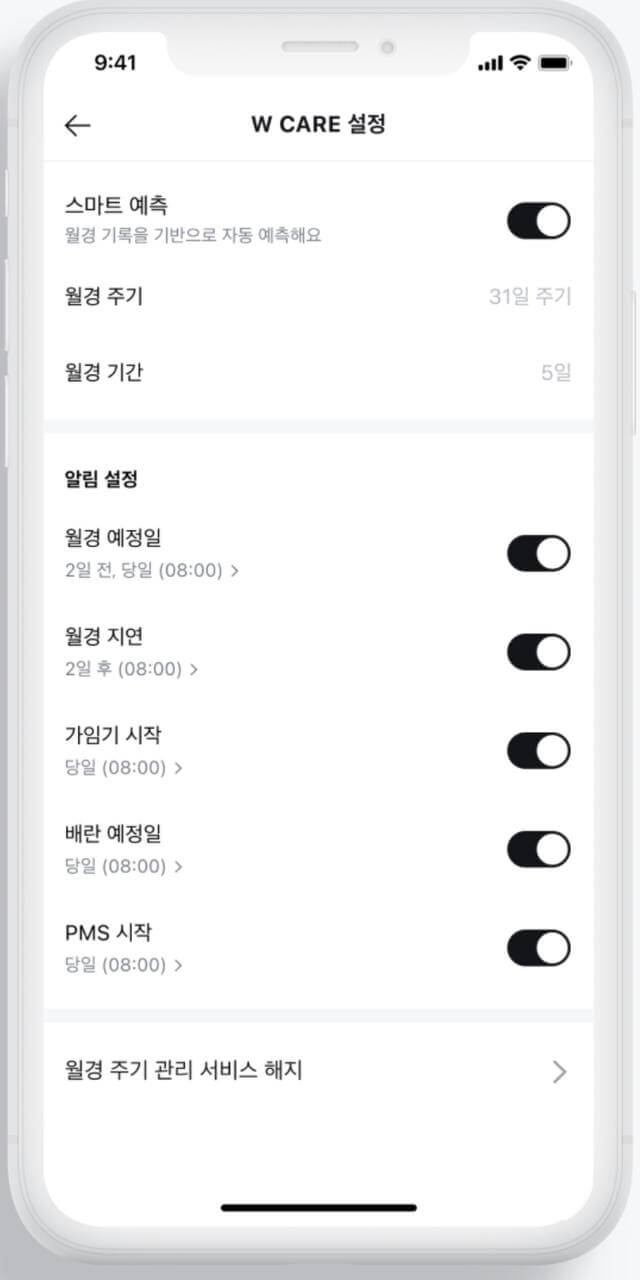This screenshot has width=640, height=1280.
Task: Toggle the PMS 시작 notification switch
Action: pyautogui.click(x=538, y=948)
